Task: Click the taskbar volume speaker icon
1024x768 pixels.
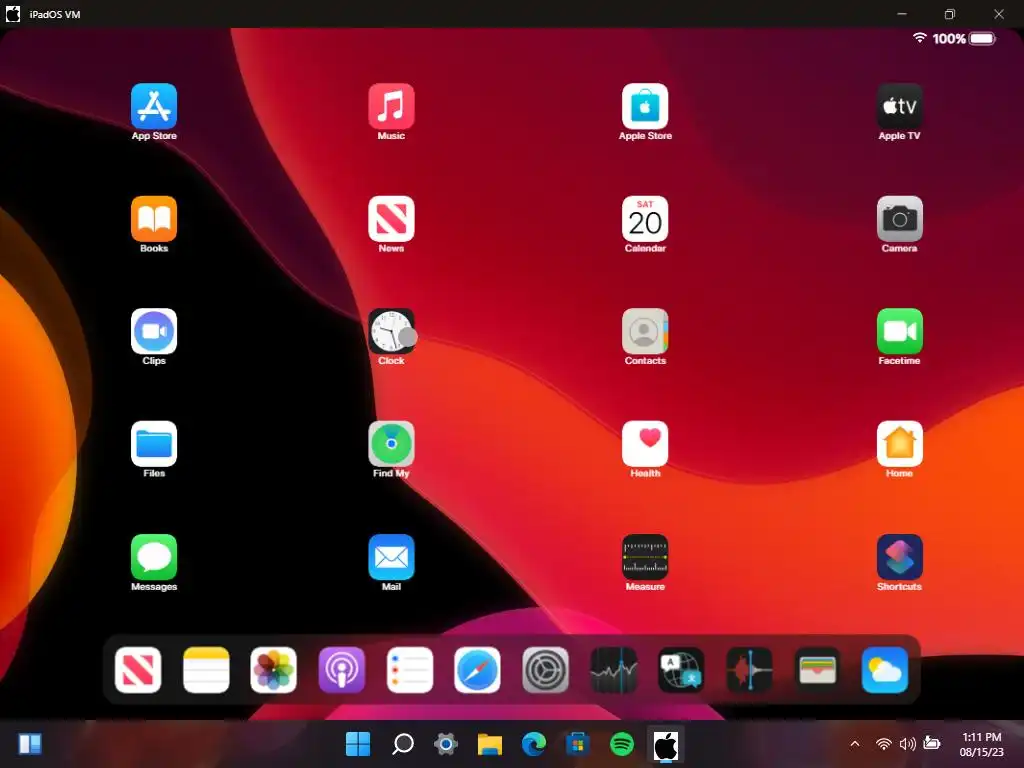Action: click(x=907, y=744)
